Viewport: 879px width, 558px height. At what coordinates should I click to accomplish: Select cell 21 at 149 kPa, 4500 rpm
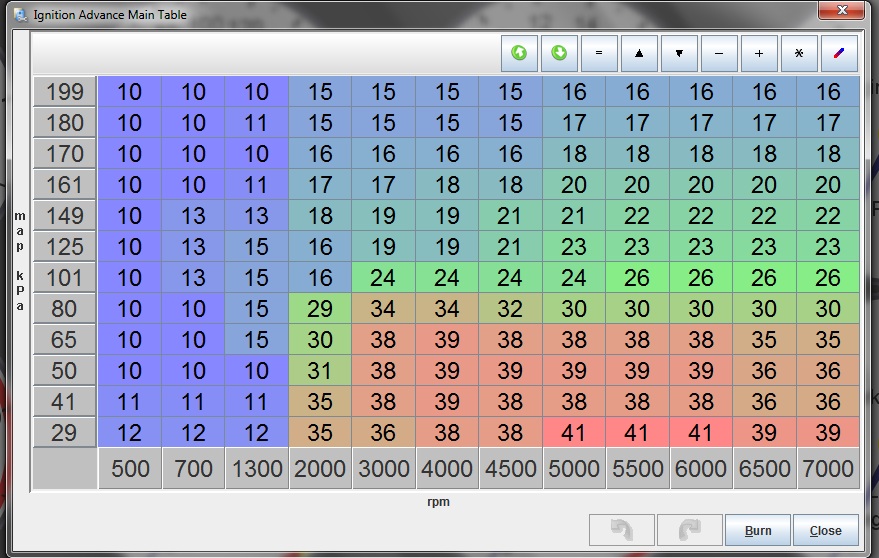tap(511, 216)
